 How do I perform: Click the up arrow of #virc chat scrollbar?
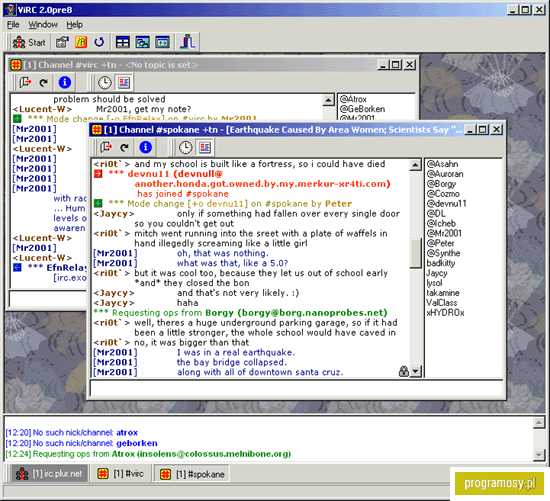click(328, 100)
